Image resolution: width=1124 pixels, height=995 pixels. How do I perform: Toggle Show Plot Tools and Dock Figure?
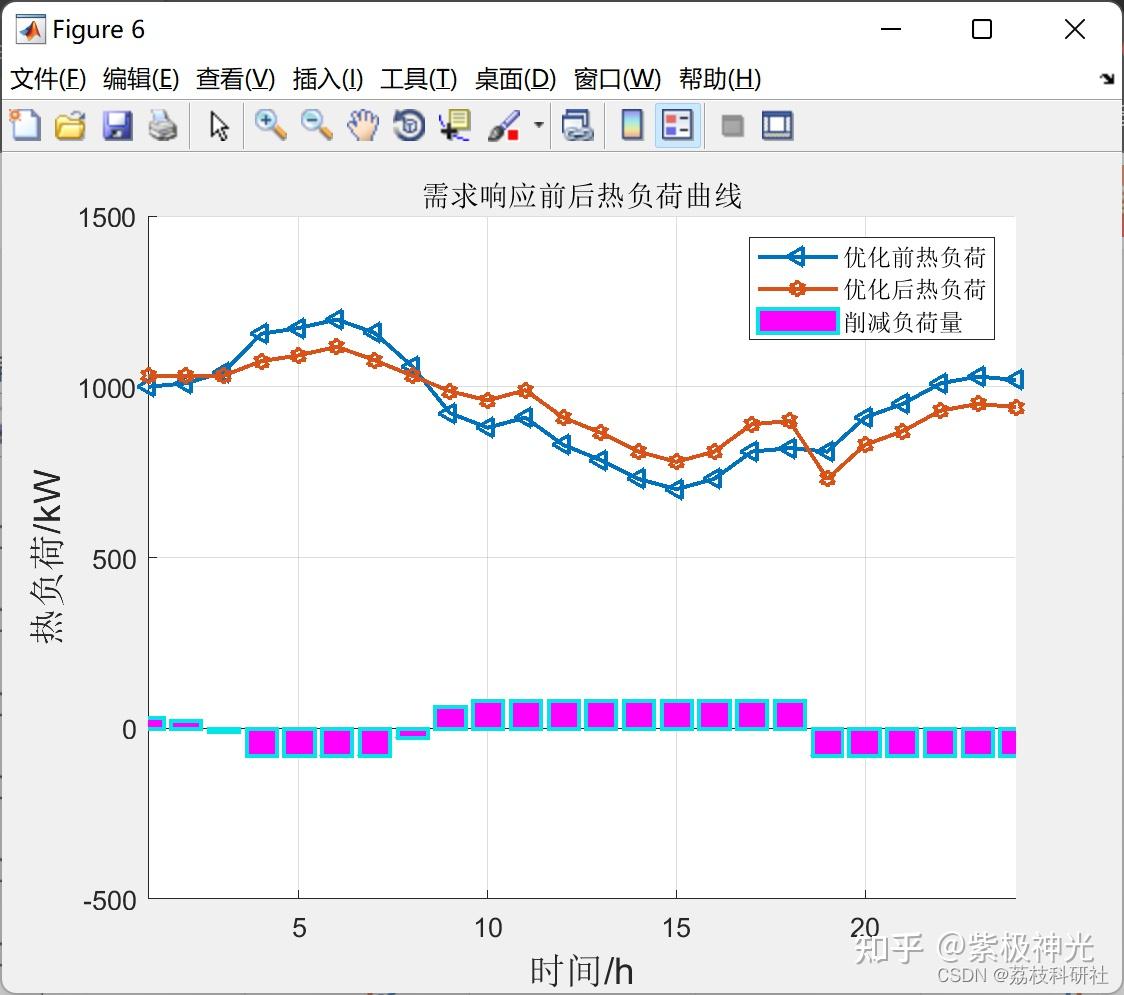777,125
